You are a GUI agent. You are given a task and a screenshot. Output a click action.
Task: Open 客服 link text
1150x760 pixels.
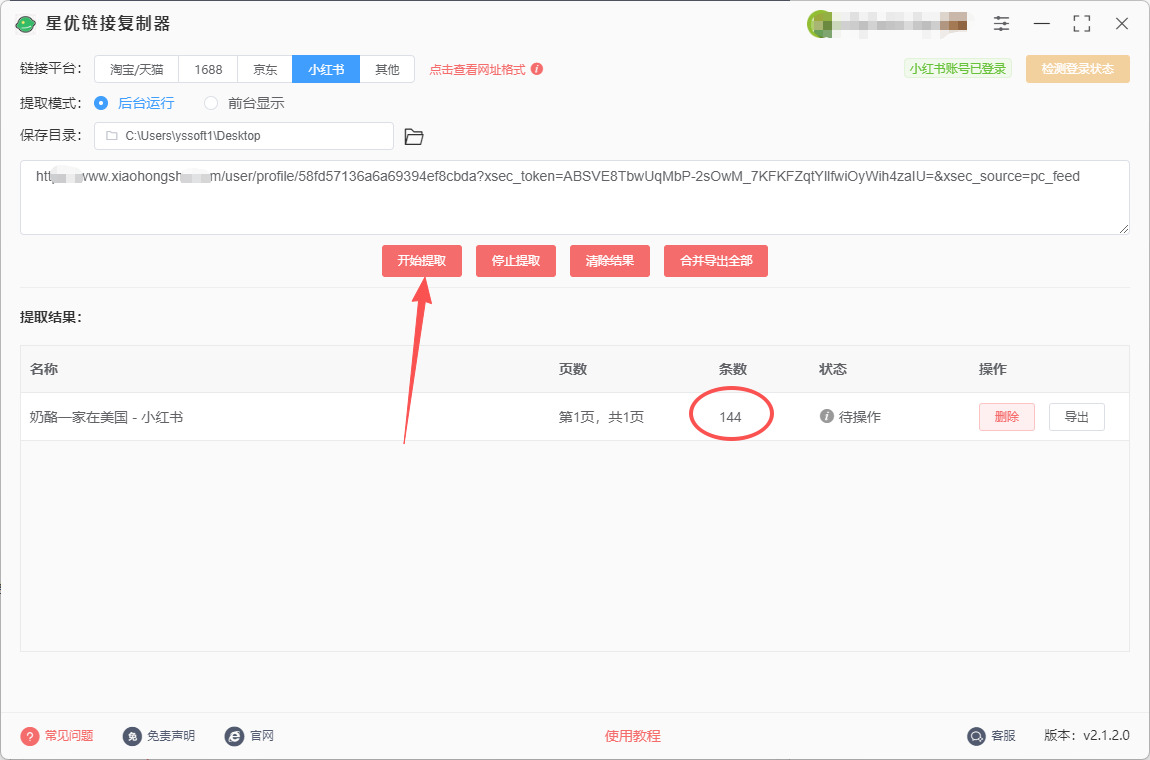1003,736
